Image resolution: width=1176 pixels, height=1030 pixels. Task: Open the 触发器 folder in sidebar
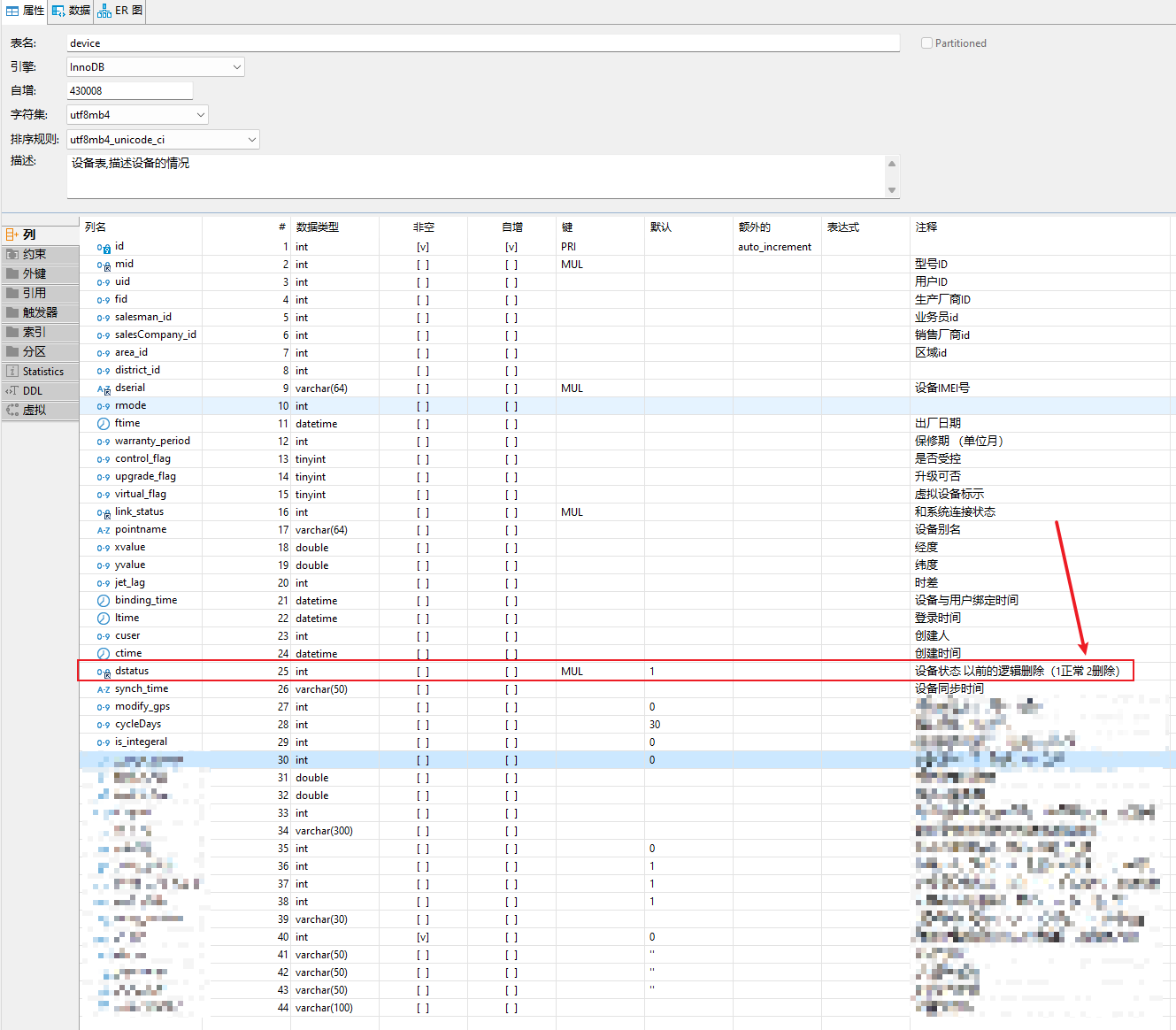[x=39, y=312]
